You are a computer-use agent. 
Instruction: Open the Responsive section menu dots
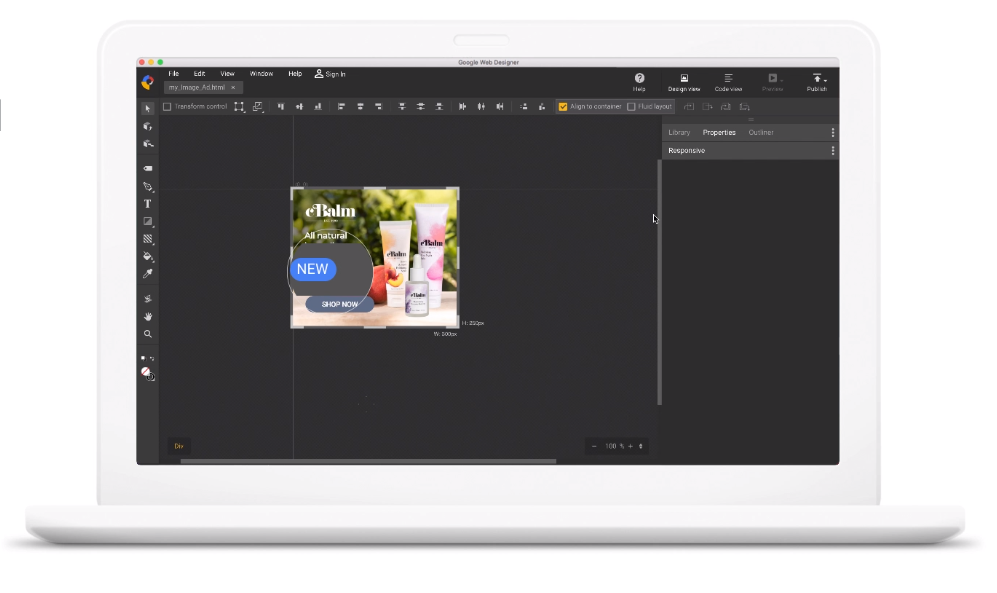coord(833,150)
